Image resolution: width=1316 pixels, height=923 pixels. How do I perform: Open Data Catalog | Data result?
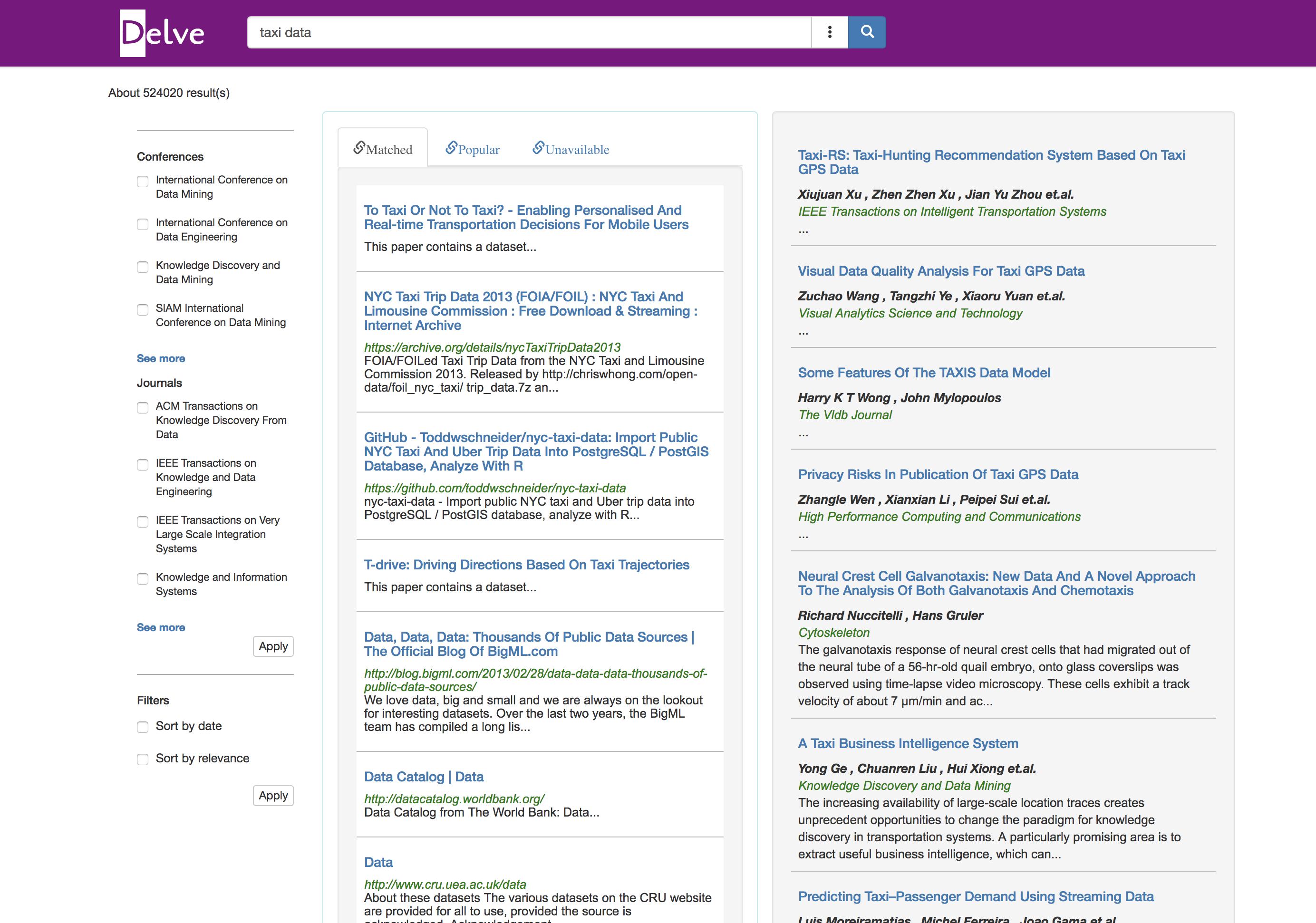coord(424,777)
